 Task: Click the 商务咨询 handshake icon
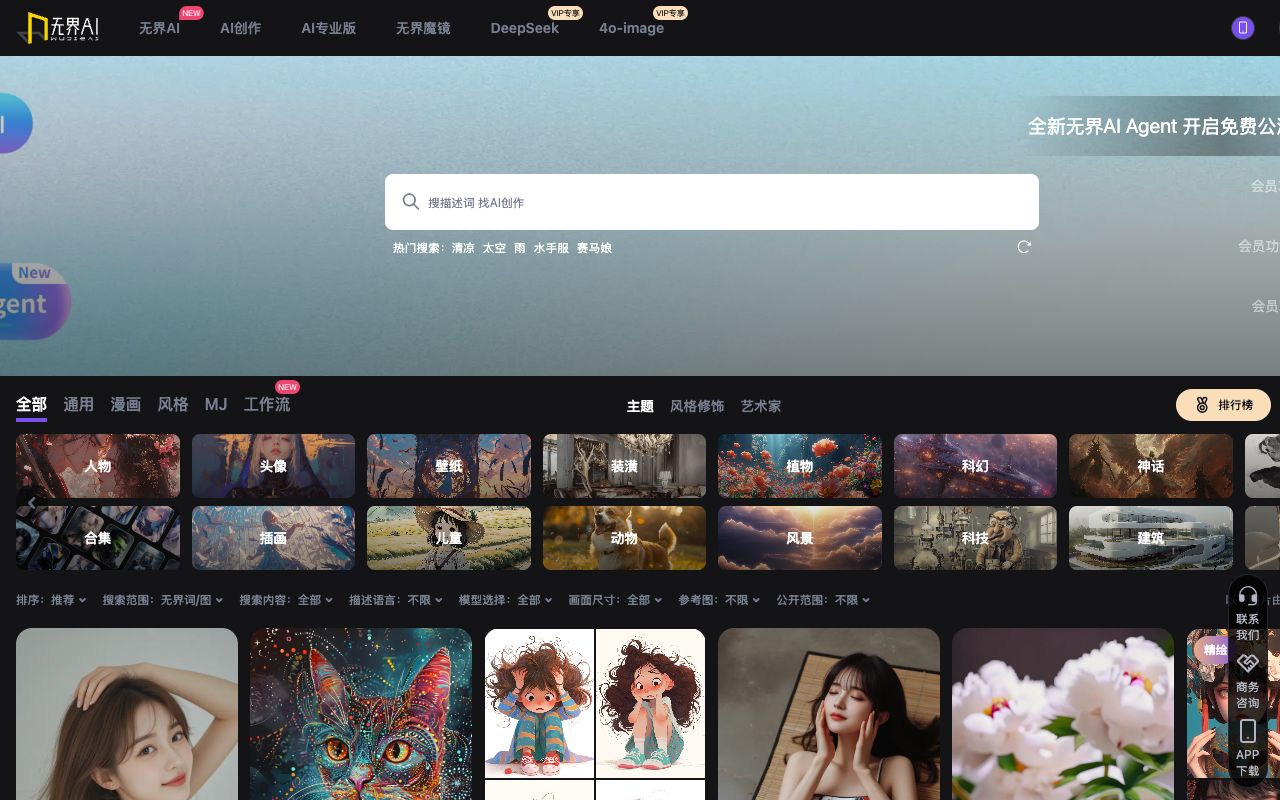1247,663
